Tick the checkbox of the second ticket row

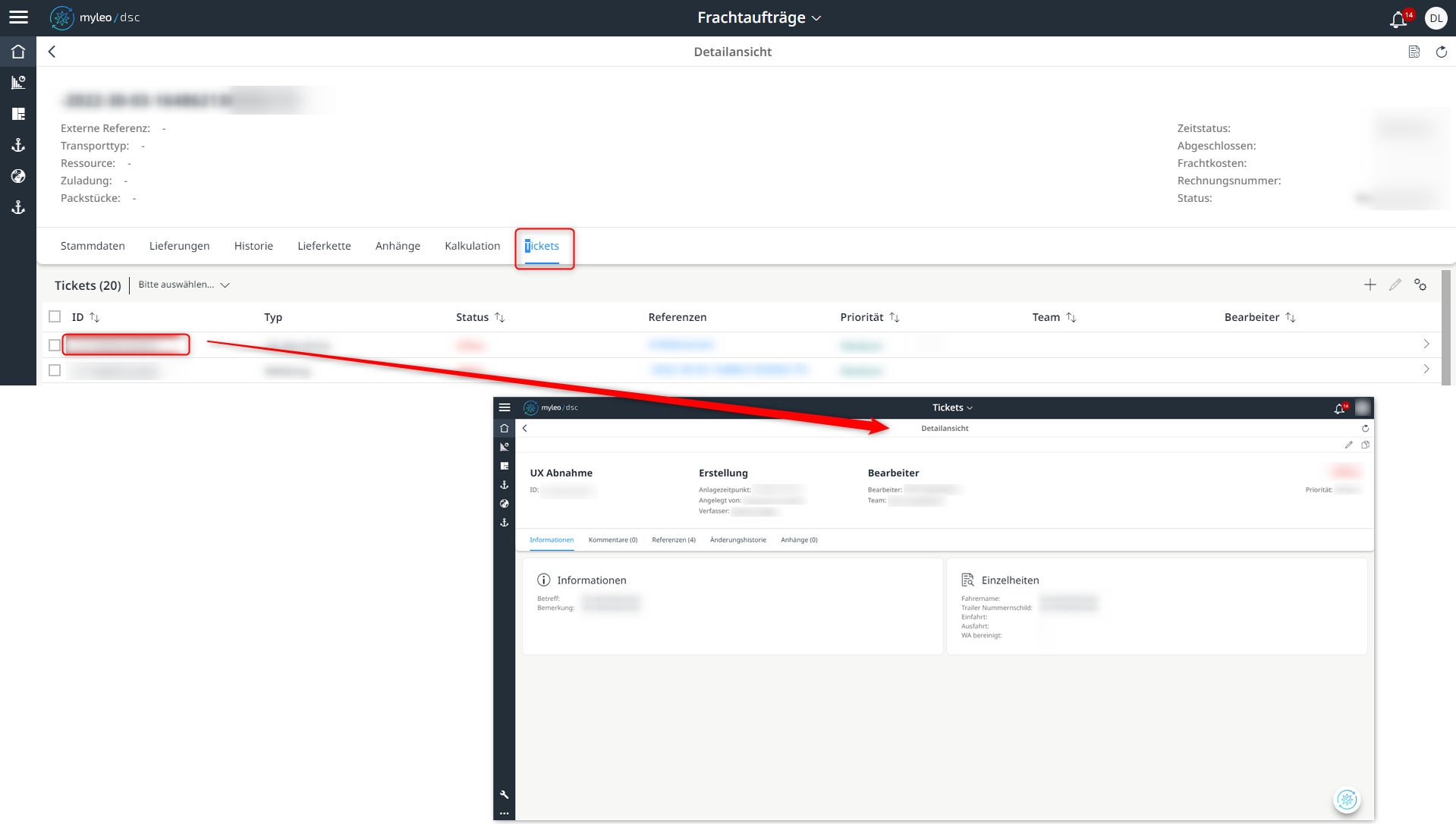click(55, 370)
